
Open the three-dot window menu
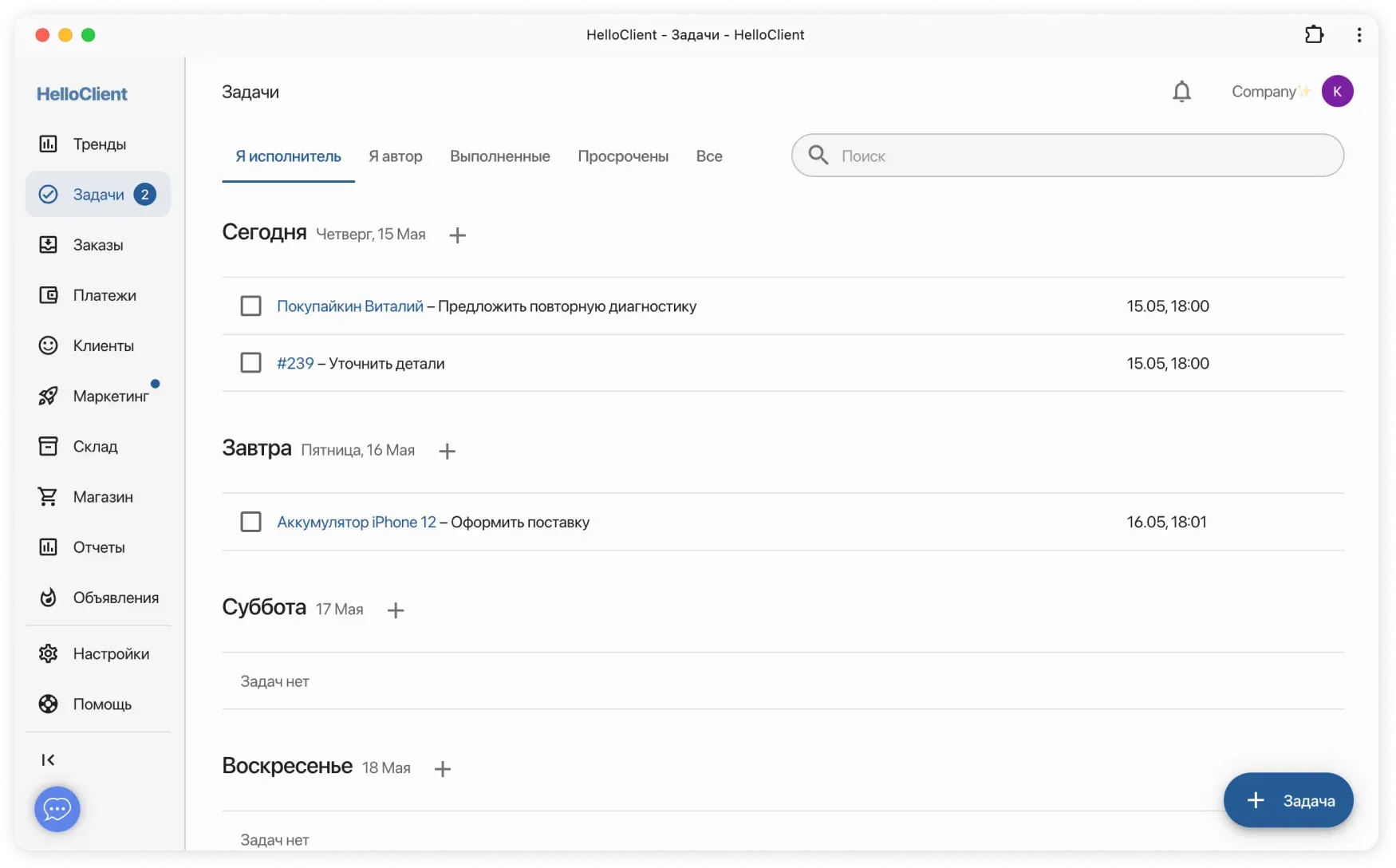tap(1359, 34)
